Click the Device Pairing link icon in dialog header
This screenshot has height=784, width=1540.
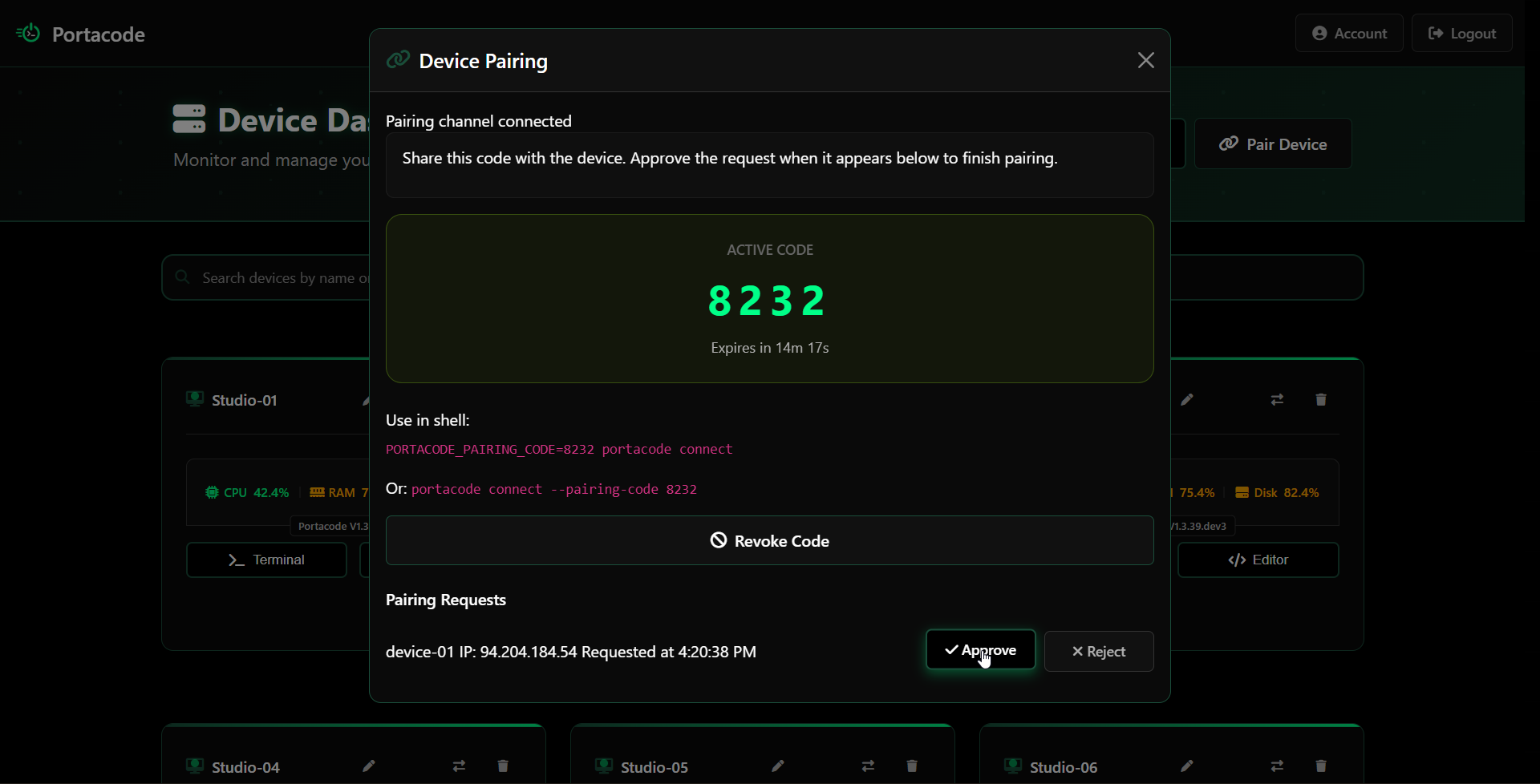coord(398,60)
